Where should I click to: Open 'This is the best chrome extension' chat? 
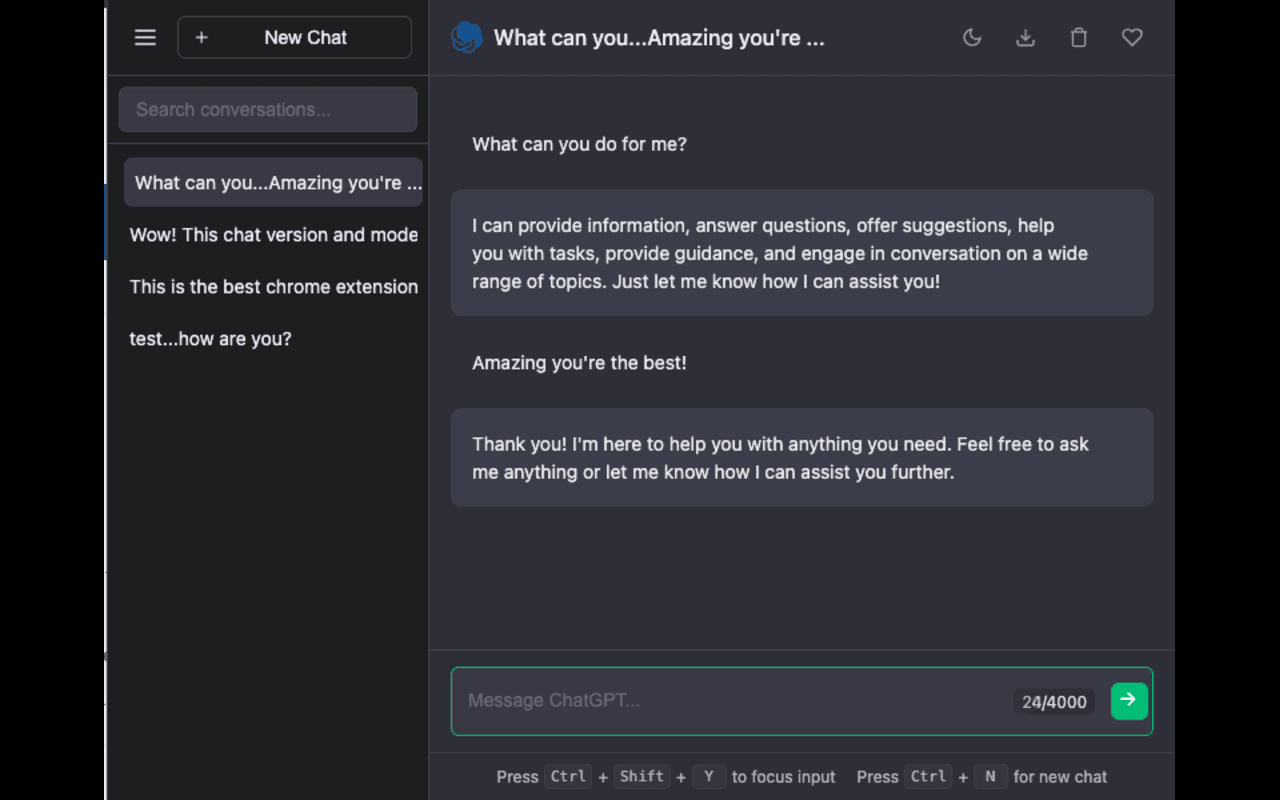click(x=273, y=287)
